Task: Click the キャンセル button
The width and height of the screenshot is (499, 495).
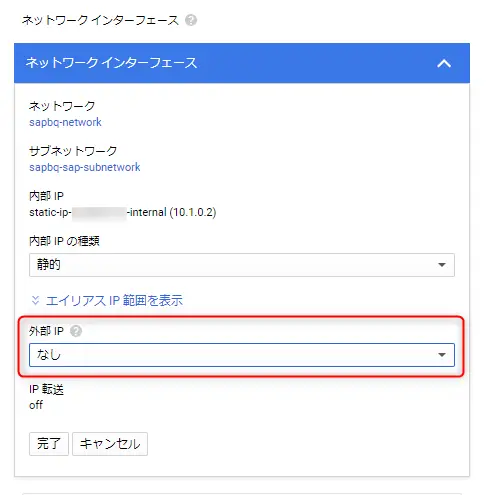Action: 110,444
